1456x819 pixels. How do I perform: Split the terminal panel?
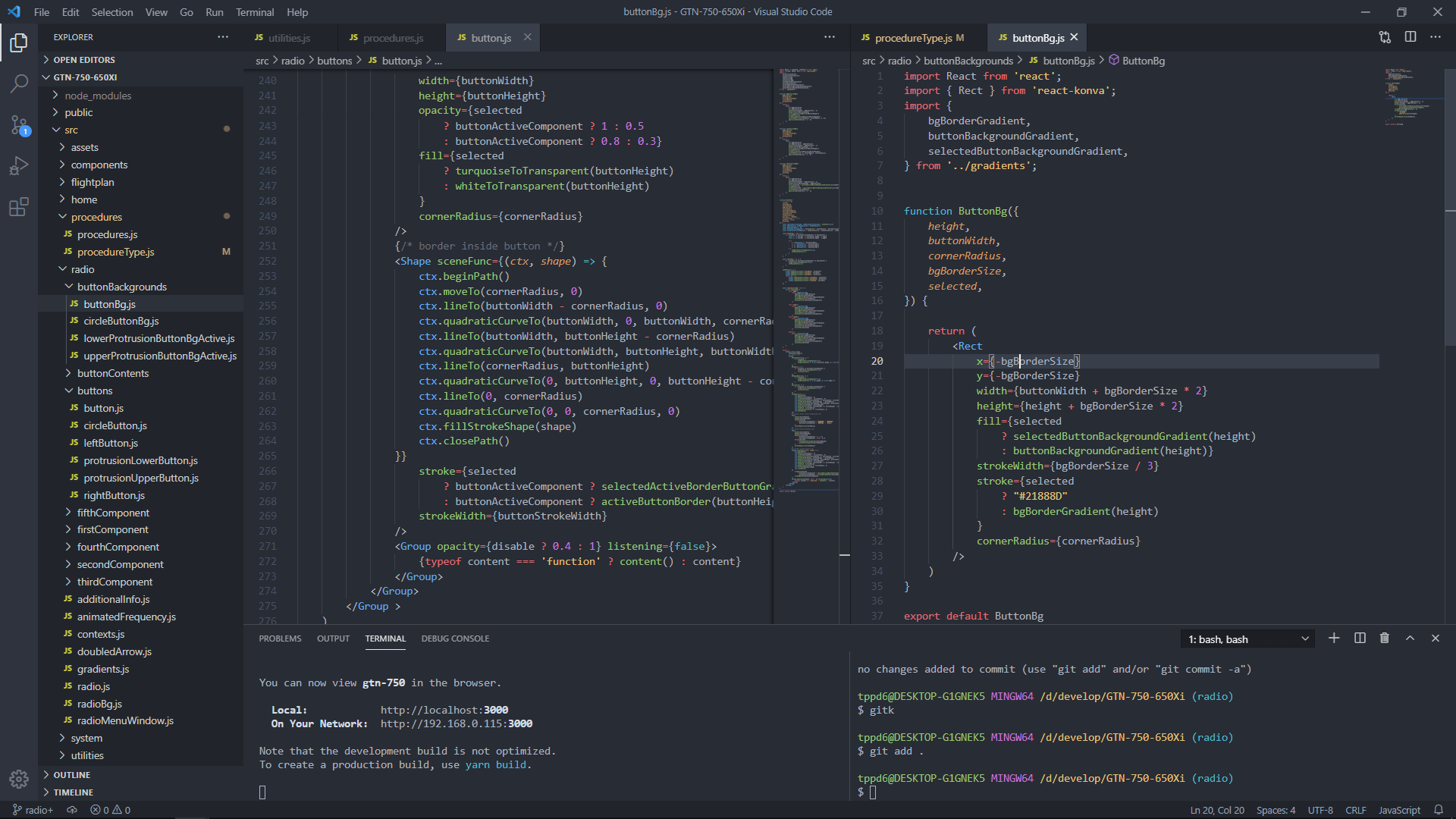tap(1360, 639)
